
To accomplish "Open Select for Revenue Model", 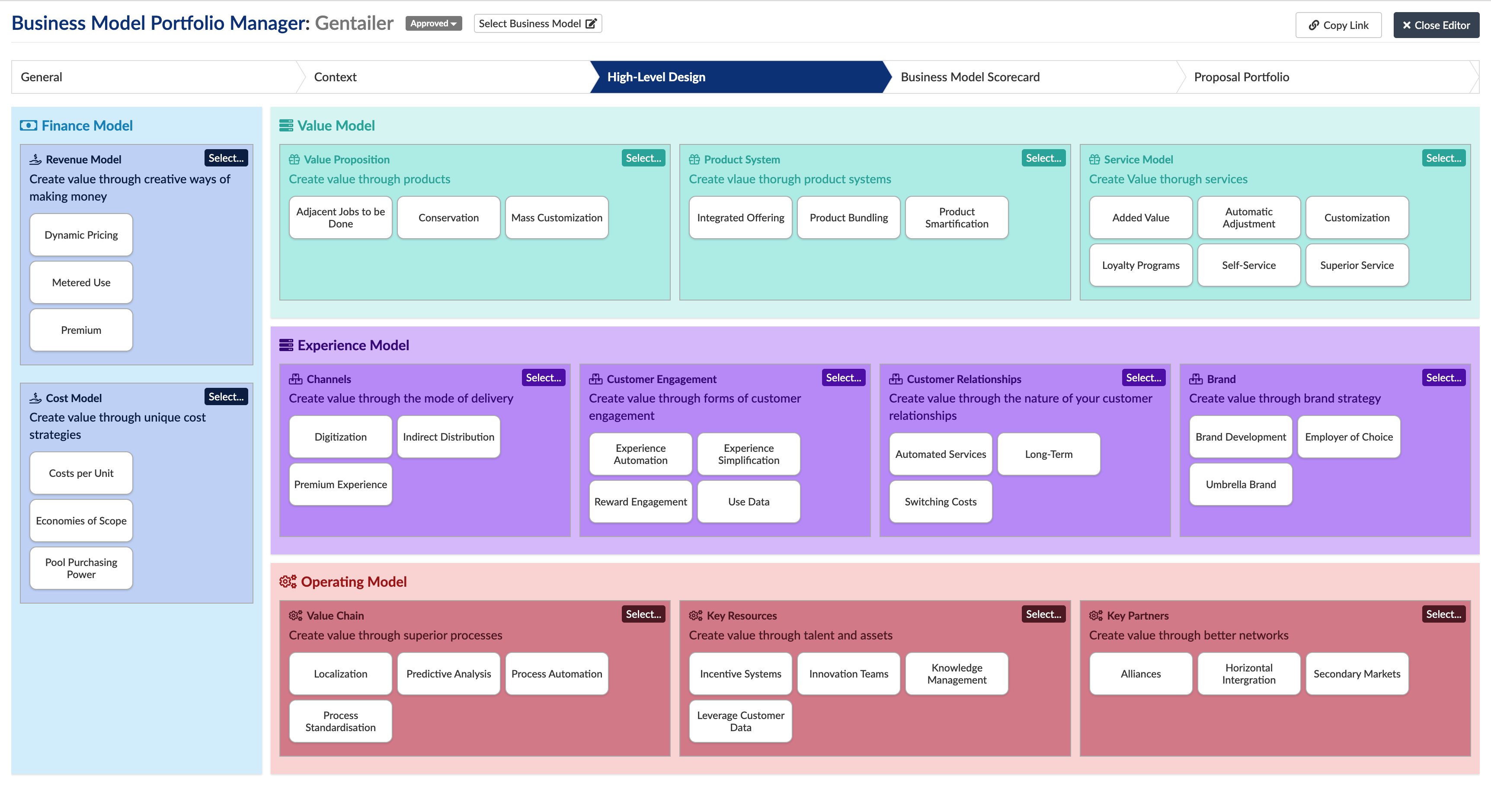I will pyautogui.click(x=226, y=158).
